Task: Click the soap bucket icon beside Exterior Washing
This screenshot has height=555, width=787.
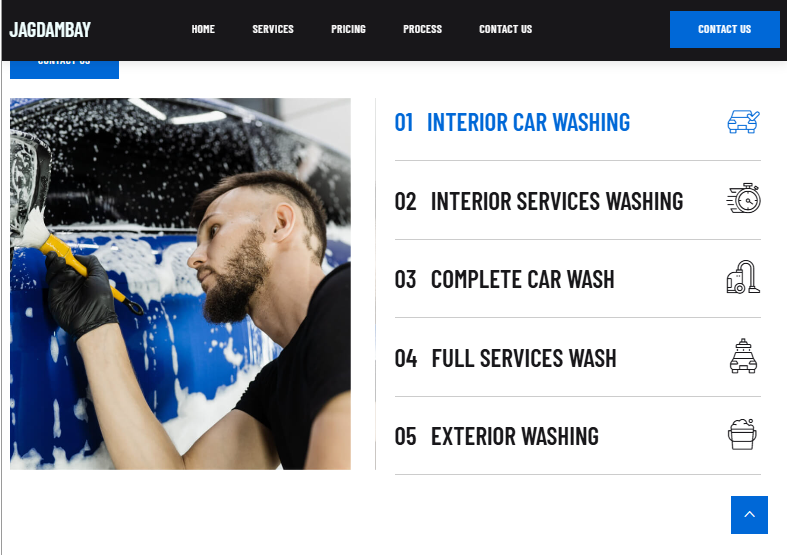Action: point(742,435)
